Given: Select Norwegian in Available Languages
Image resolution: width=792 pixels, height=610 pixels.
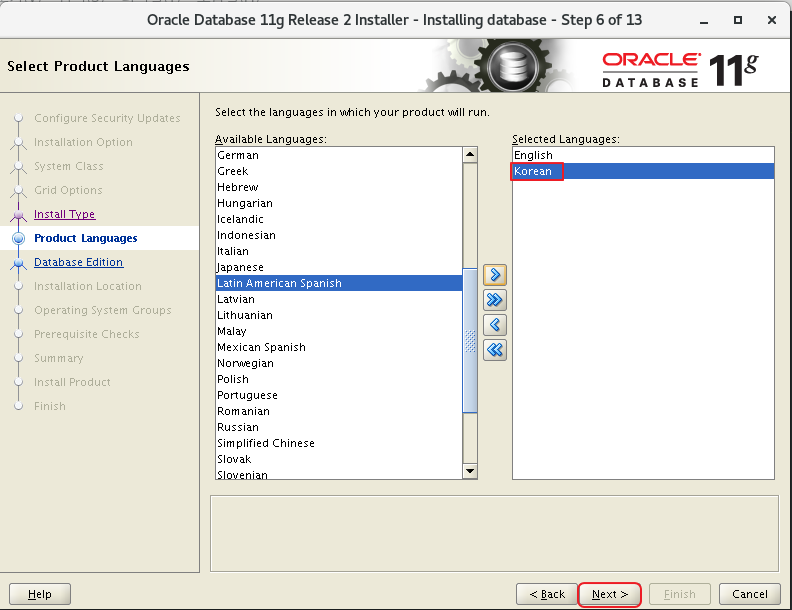Looking at the screenshot, I should tap(338, 363).
